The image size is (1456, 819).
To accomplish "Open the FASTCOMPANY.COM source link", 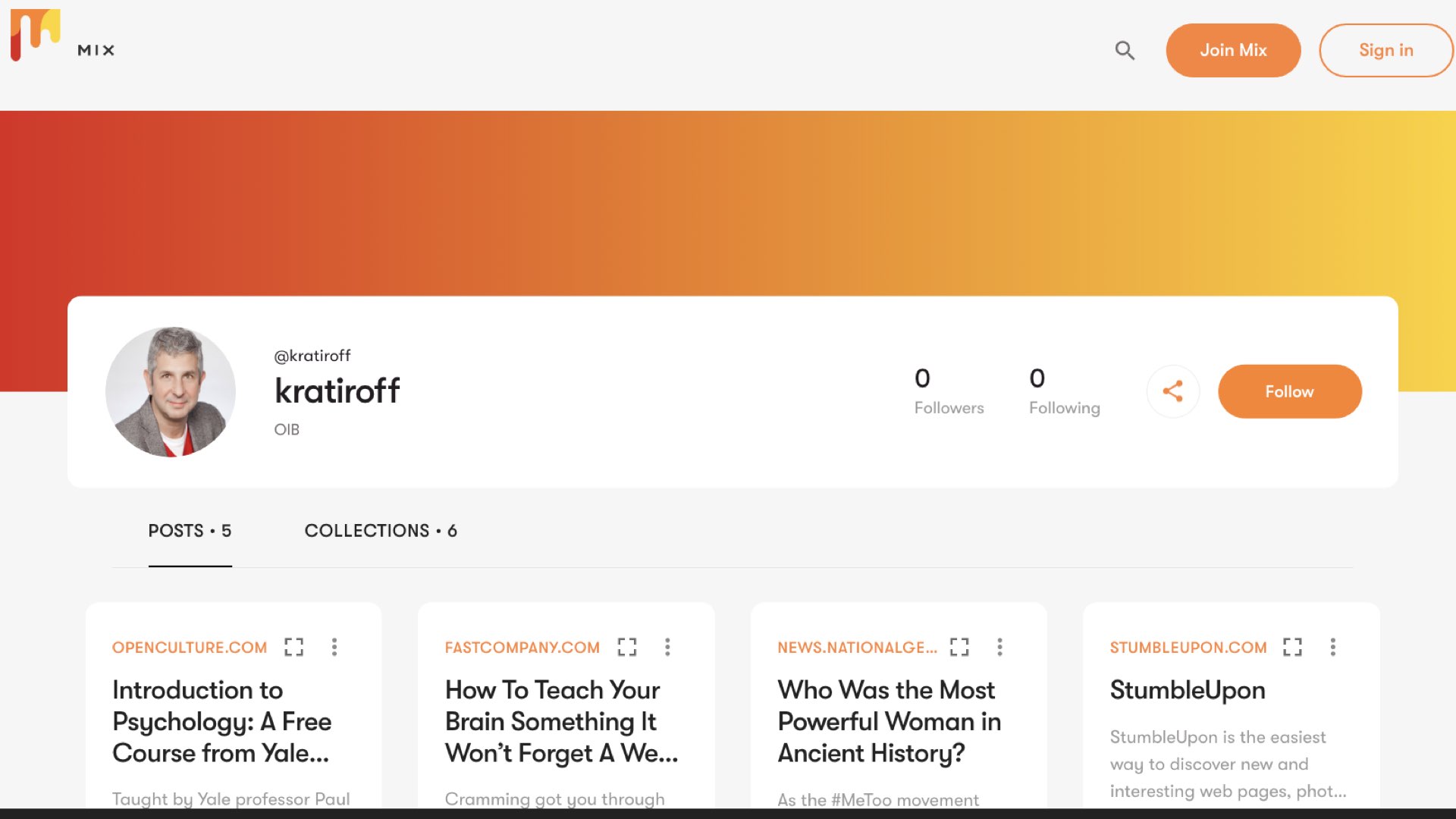I will tap(522, 648).
